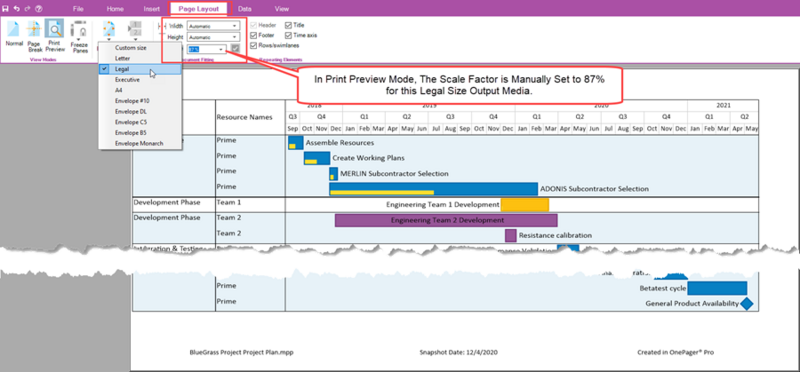This screenshot has width=800, height=372.
Task: Click the ADONIS Subcontractor Selection bar
Action: 433,189
